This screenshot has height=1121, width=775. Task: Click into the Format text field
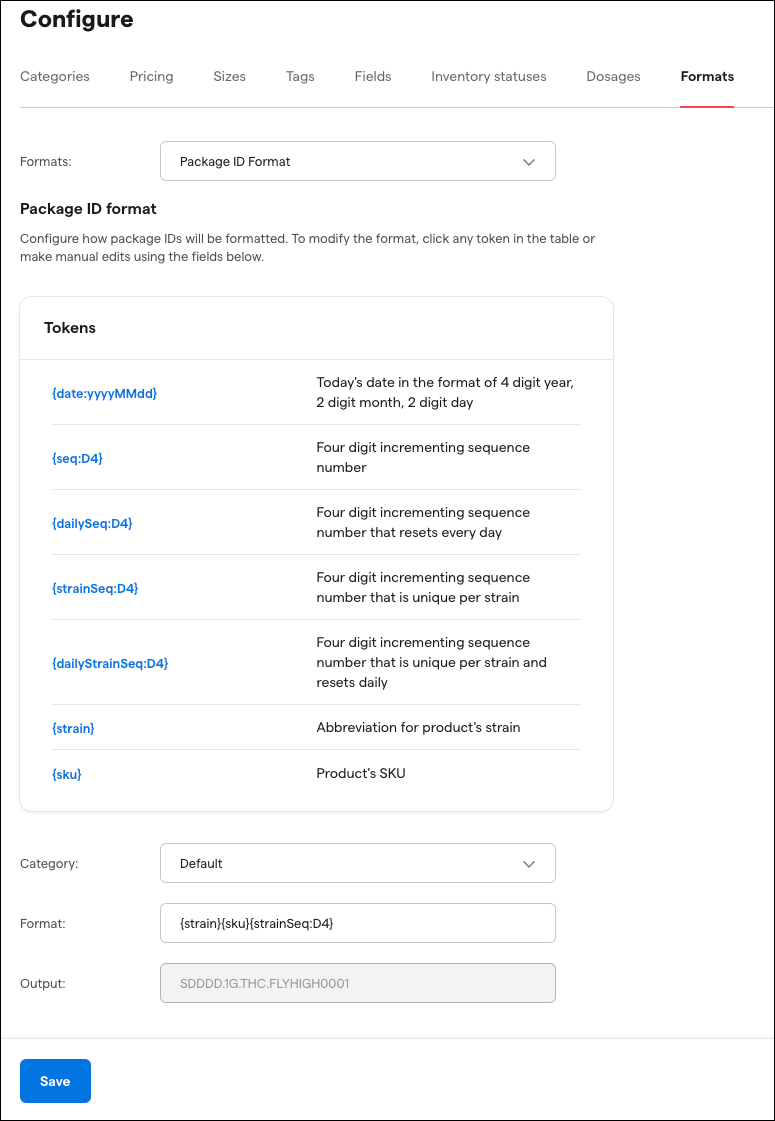click(x=357, y=923)
